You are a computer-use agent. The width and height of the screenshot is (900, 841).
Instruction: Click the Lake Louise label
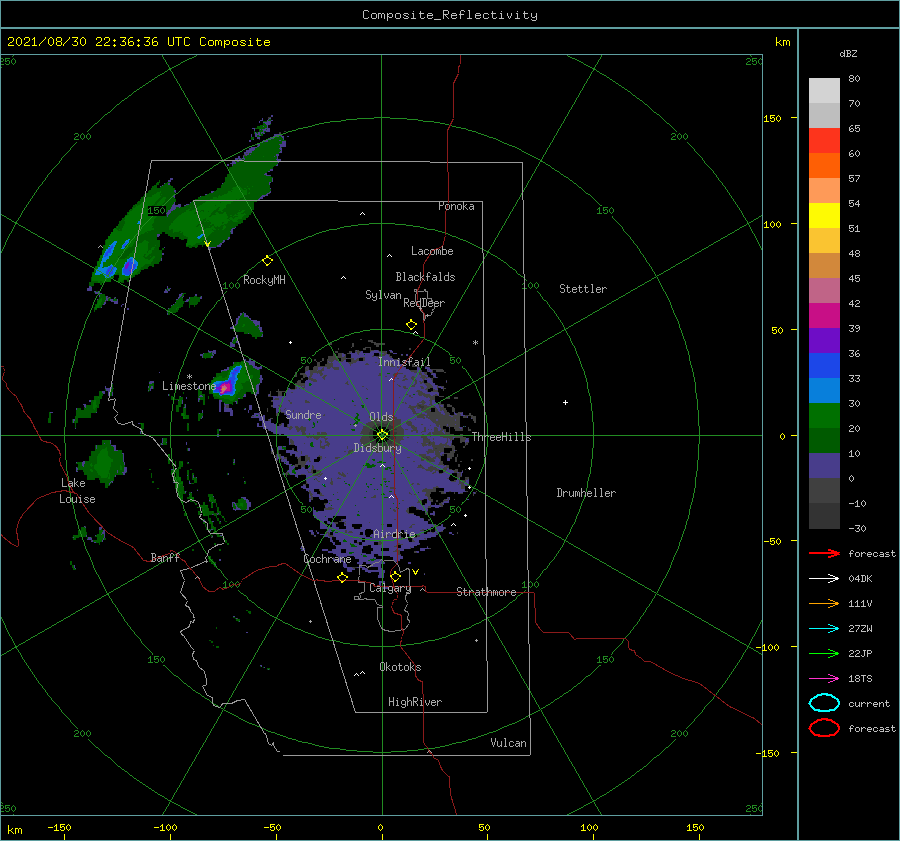point(77,491)
